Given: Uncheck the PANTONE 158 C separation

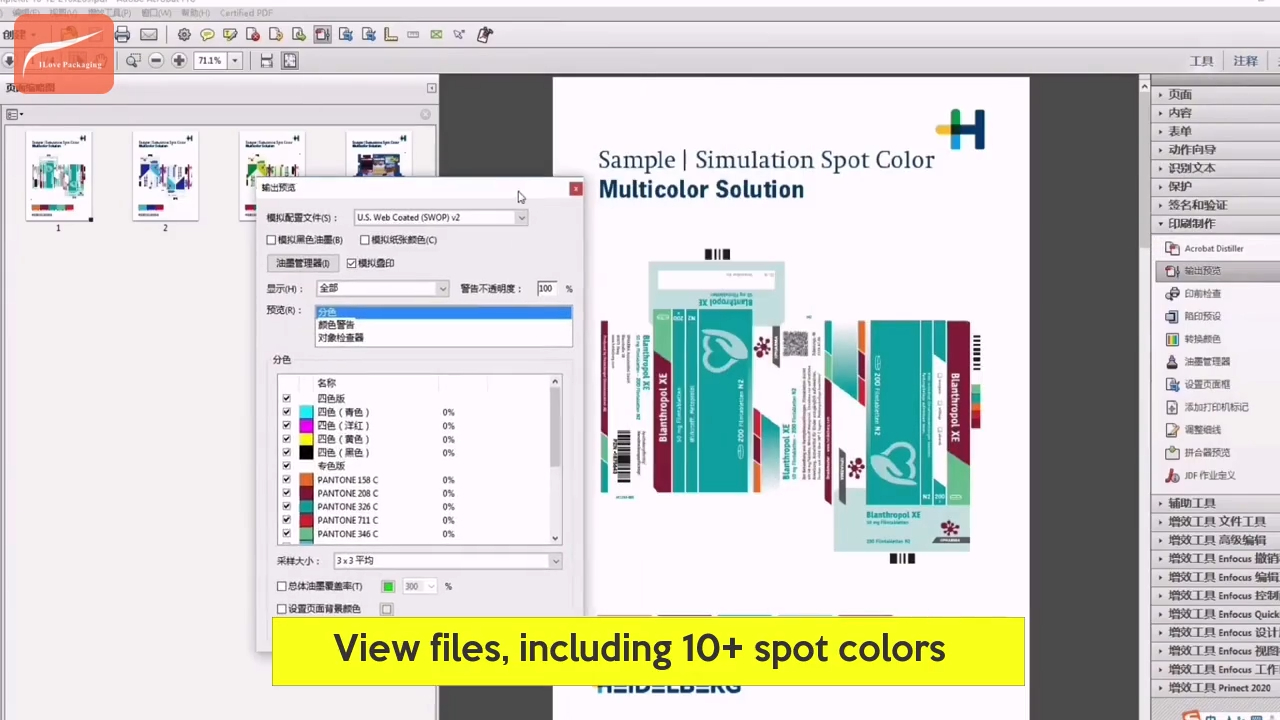Looking at the screenshot, I should click(x=287, y=480).
